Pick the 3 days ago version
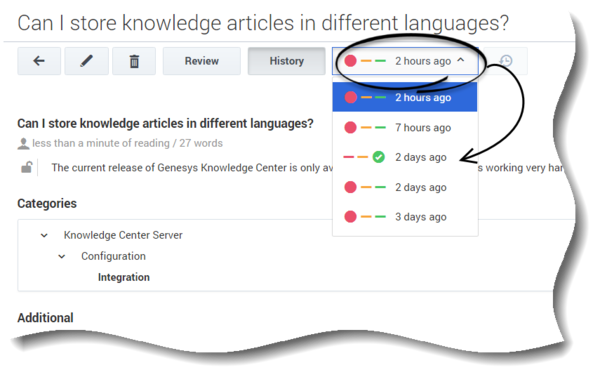Viewport: 600px width, 377px height. click(405, 217)
